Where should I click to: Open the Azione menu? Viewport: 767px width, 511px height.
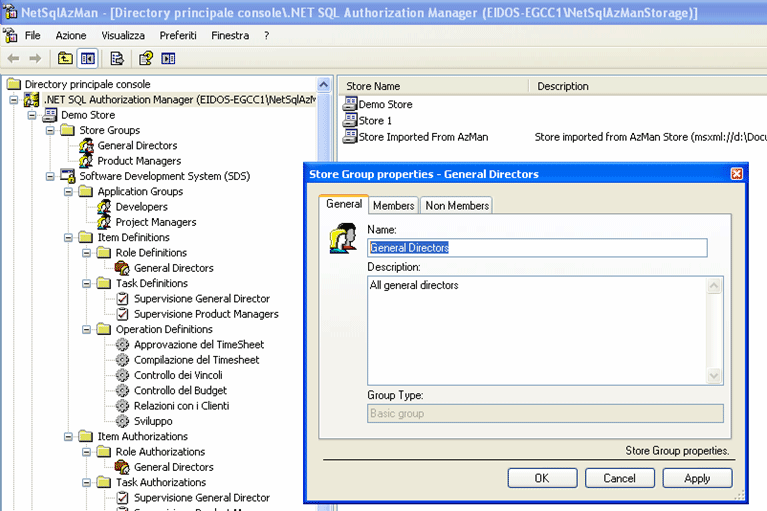(x=71, y=36)
